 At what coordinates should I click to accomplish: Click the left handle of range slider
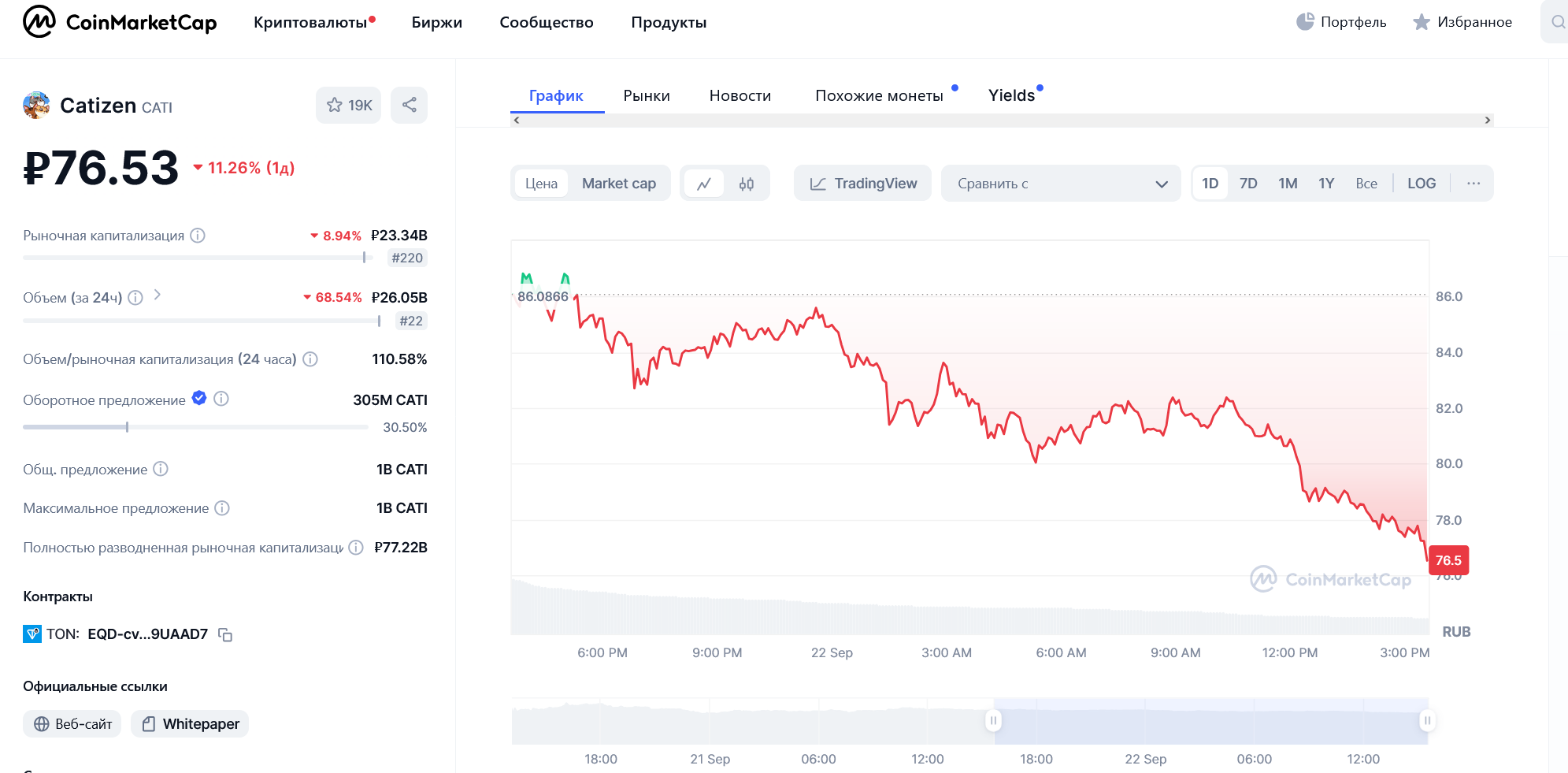994,720
